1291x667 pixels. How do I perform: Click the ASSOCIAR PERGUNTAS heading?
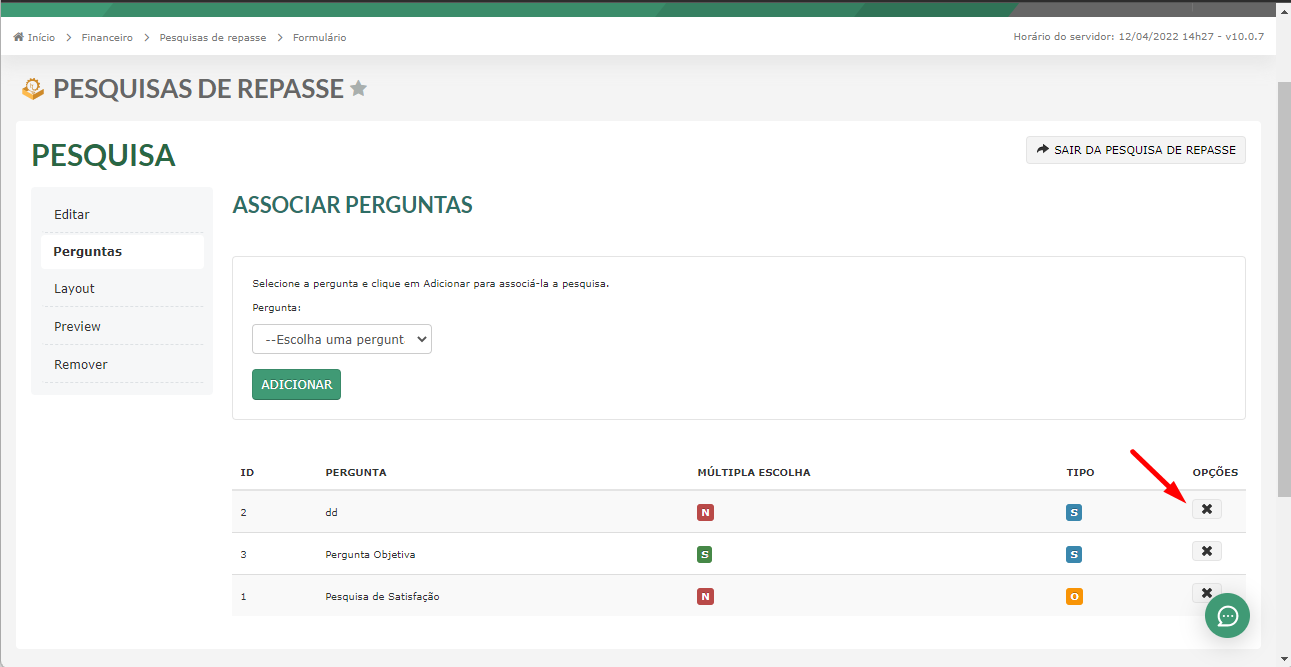[352, 205]
